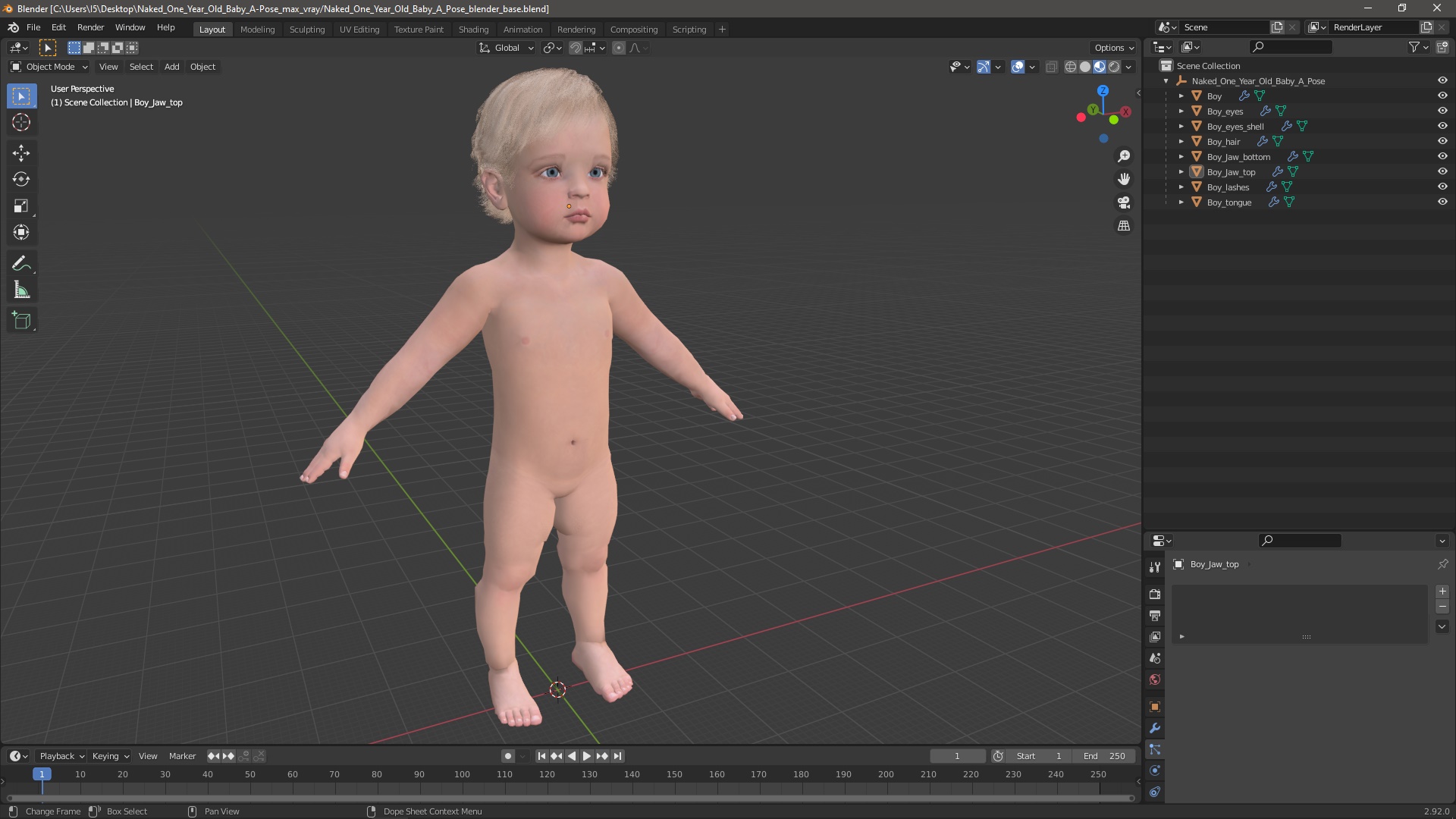Viewport: 1456px width, 819px height.
Task: Click the End frame 250 field
Action: tap(1104, 756)
